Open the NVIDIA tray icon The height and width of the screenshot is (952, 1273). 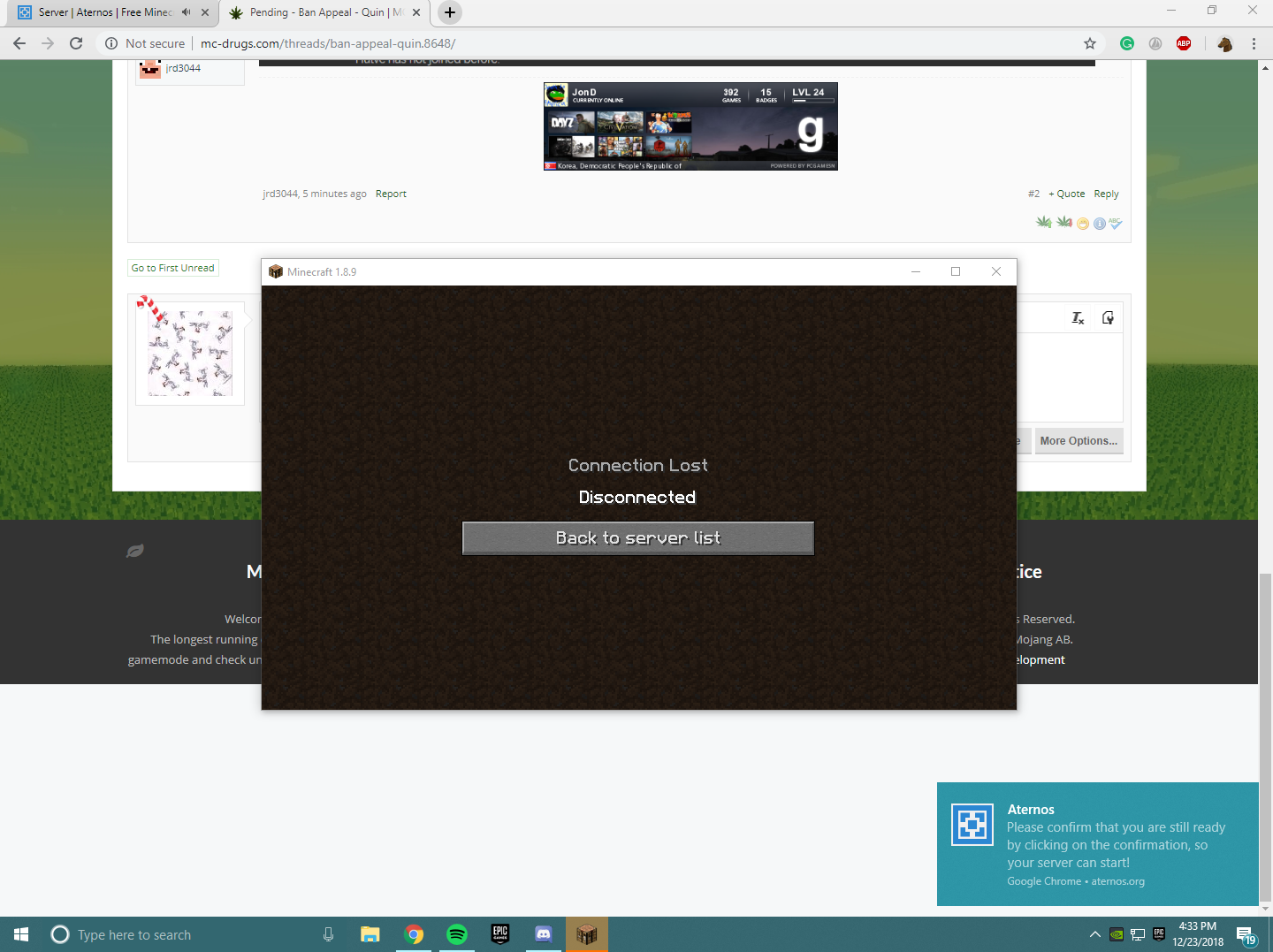point(1117,934)
